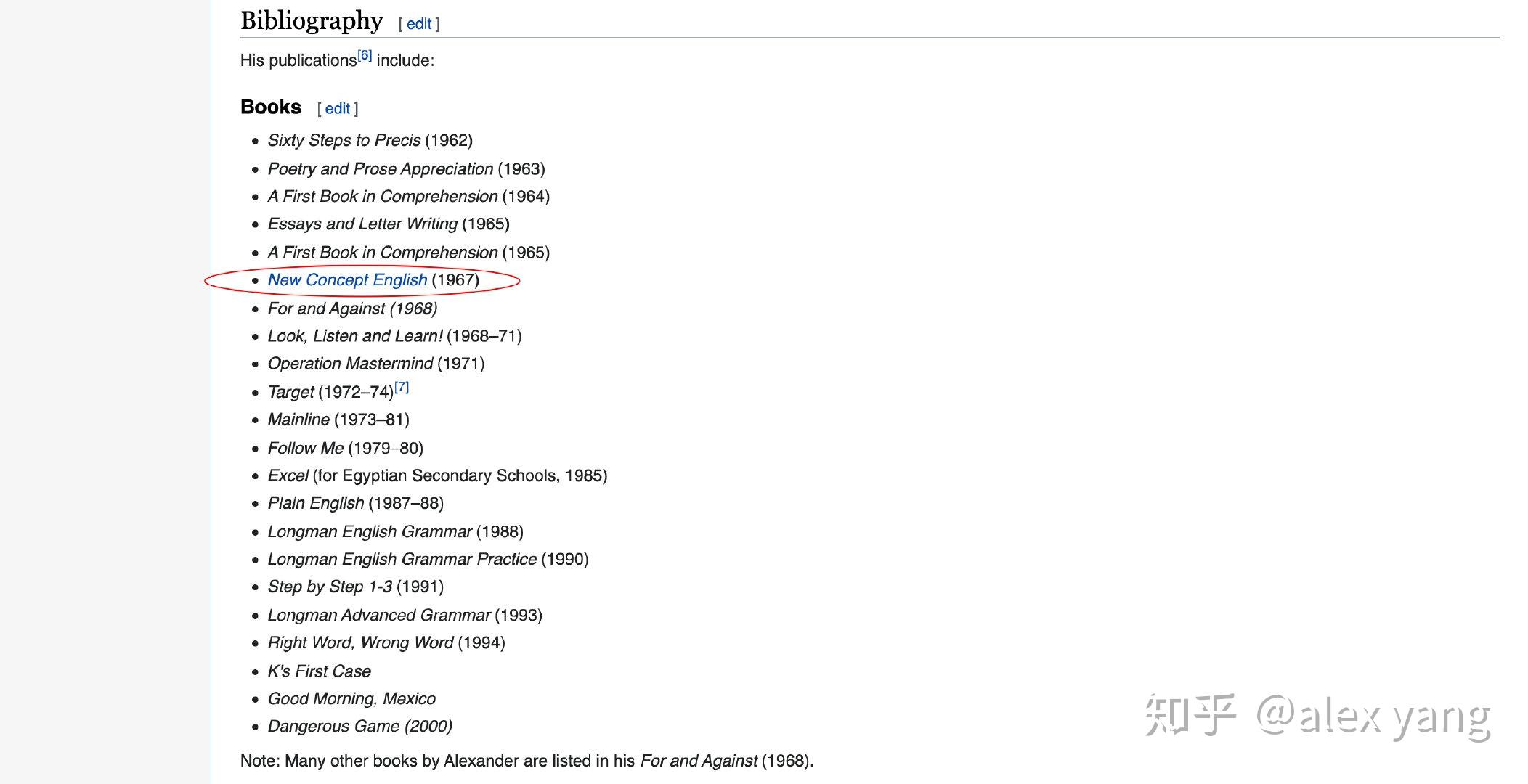Click the edit link beside Bibliography heading

(x=419, y=24)
